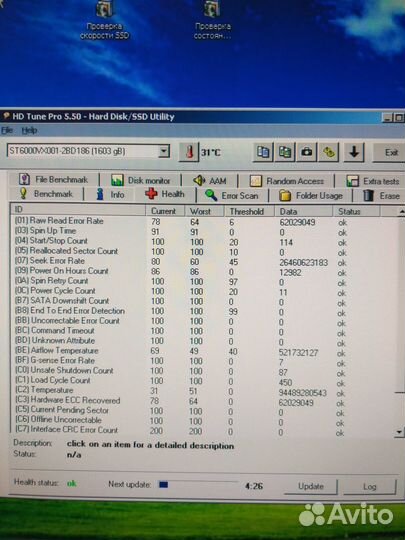Viewport: 405px width, 540px height.
Task: Click the data value 26460623183
Action: (303, 263)
